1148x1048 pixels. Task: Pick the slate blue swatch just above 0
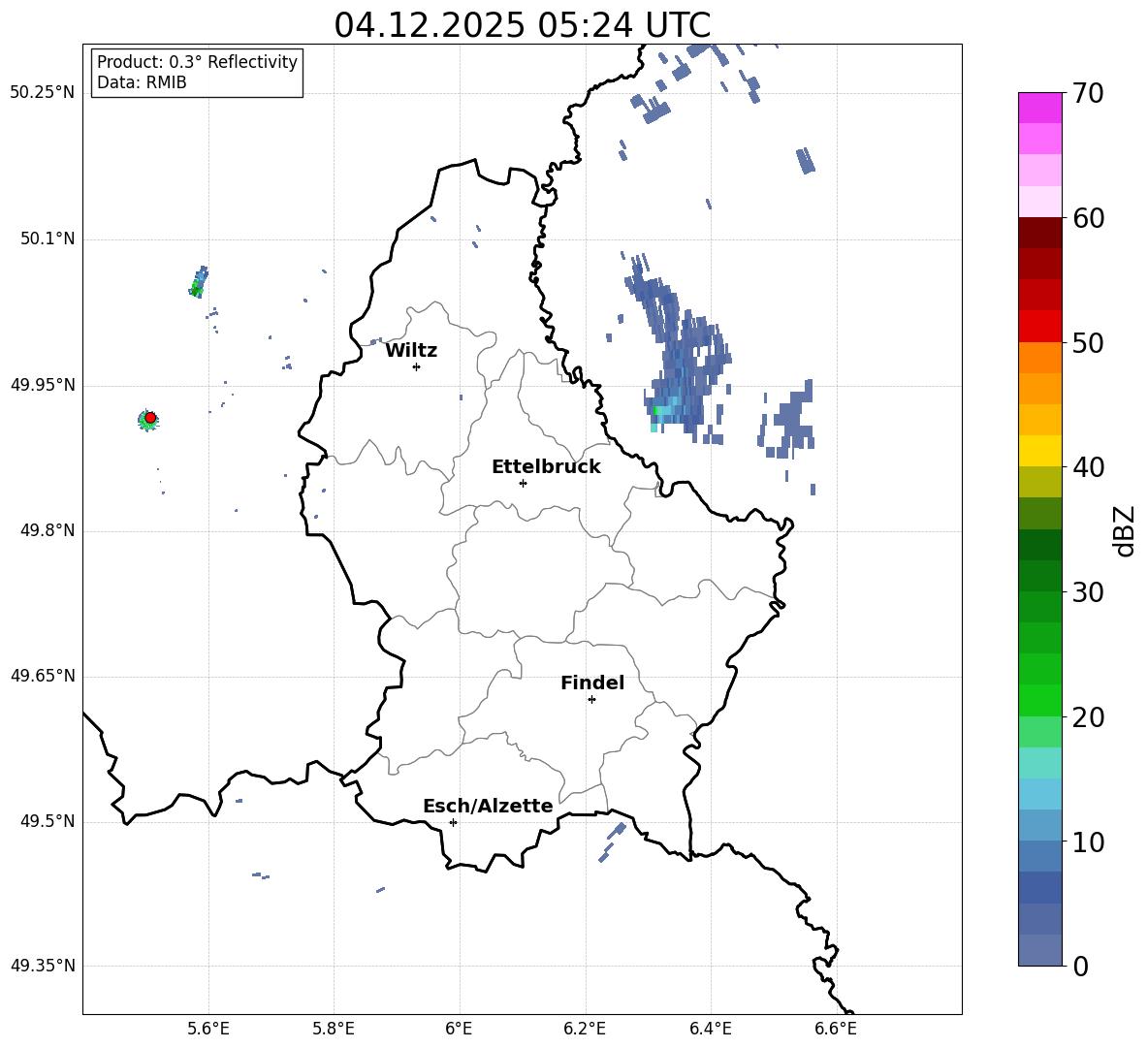(1039, 950)
